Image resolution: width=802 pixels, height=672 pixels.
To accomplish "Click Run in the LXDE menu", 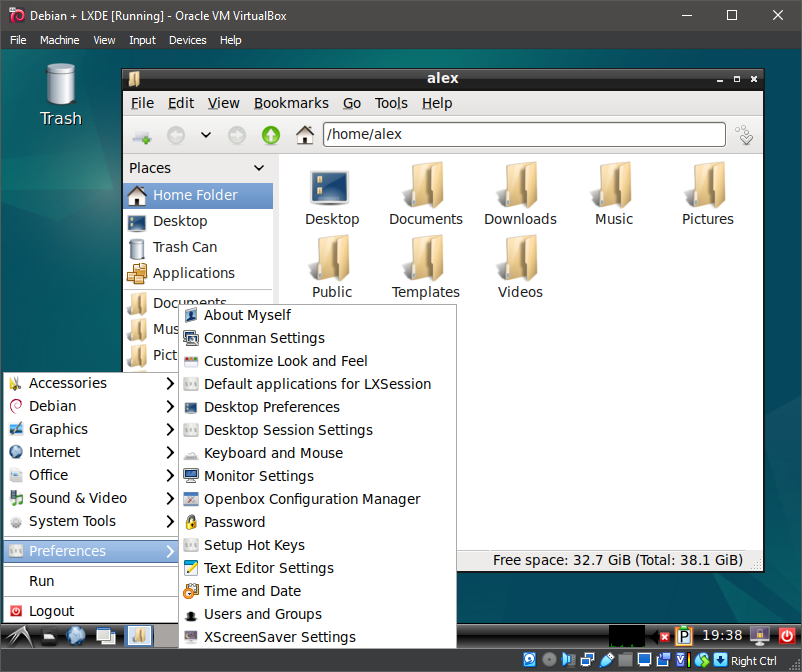I will pos(41,580).
